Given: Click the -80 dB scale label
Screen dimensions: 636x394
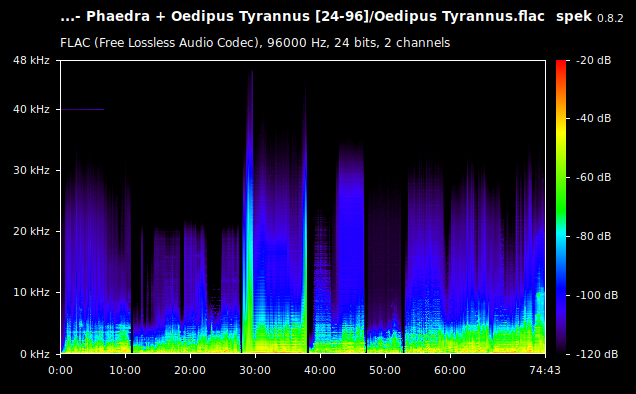Looking at the screenshot, I should [593, 236].
